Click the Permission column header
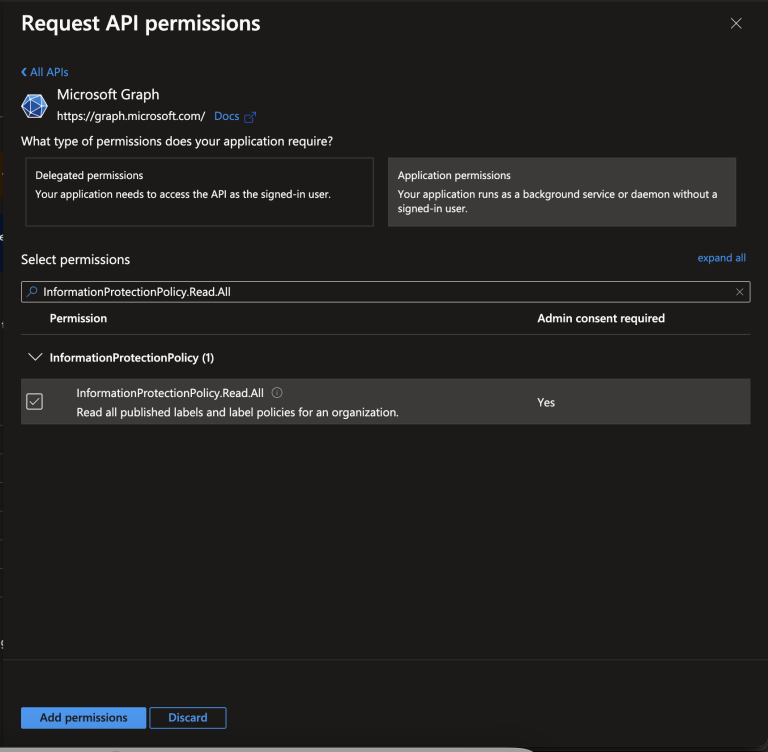Screen dimensions: 768x752 coord(78,318)
